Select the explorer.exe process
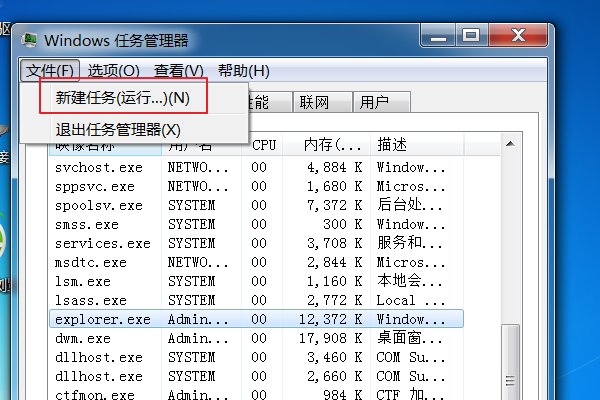This screenshot has height=400, width=600. (256, 319)
